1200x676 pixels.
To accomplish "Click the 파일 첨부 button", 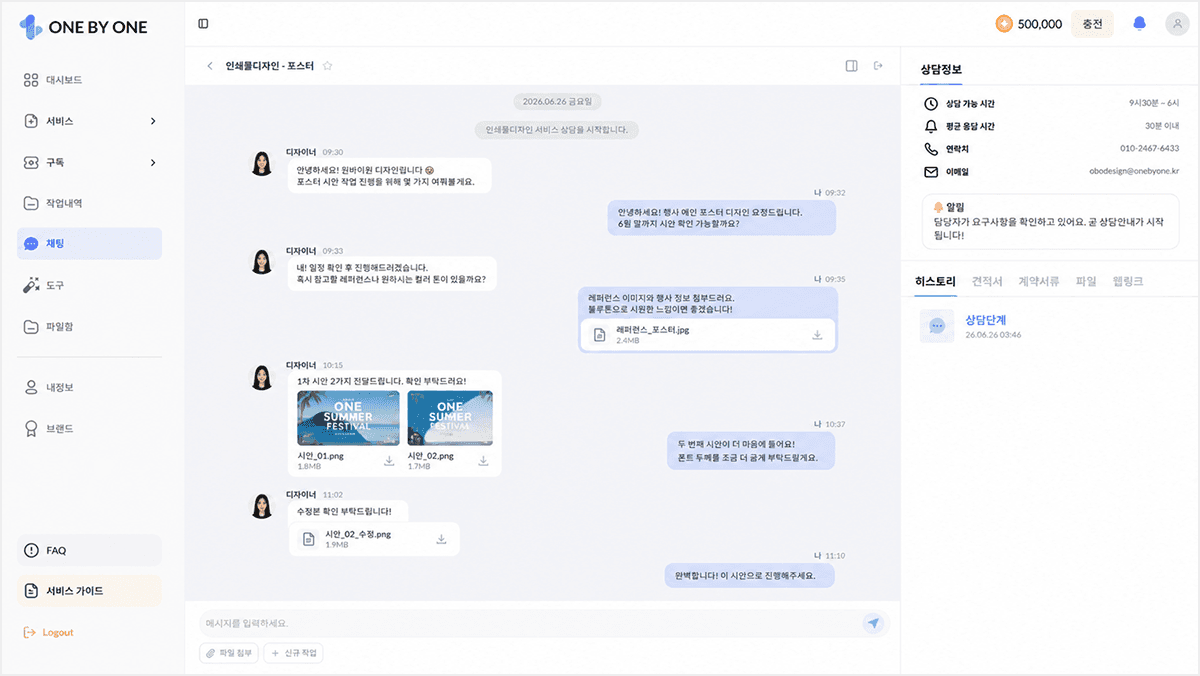I will click(229, 653).
